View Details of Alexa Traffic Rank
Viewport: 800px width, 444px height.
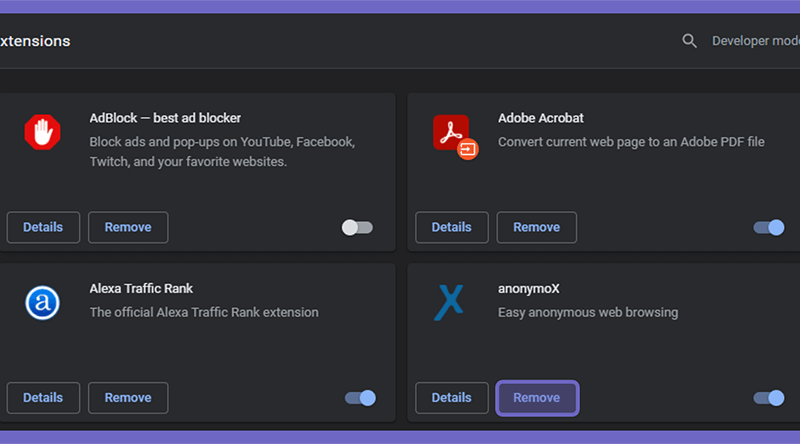[43, 398]
